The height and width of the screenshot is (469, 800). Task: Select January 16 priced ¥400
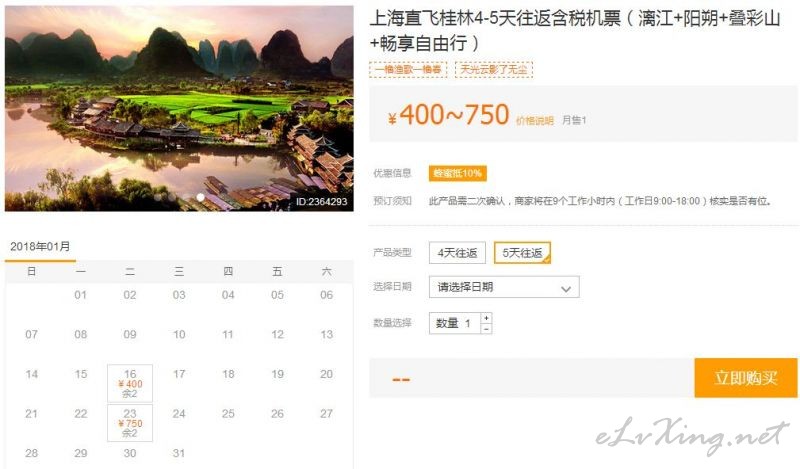130,383
